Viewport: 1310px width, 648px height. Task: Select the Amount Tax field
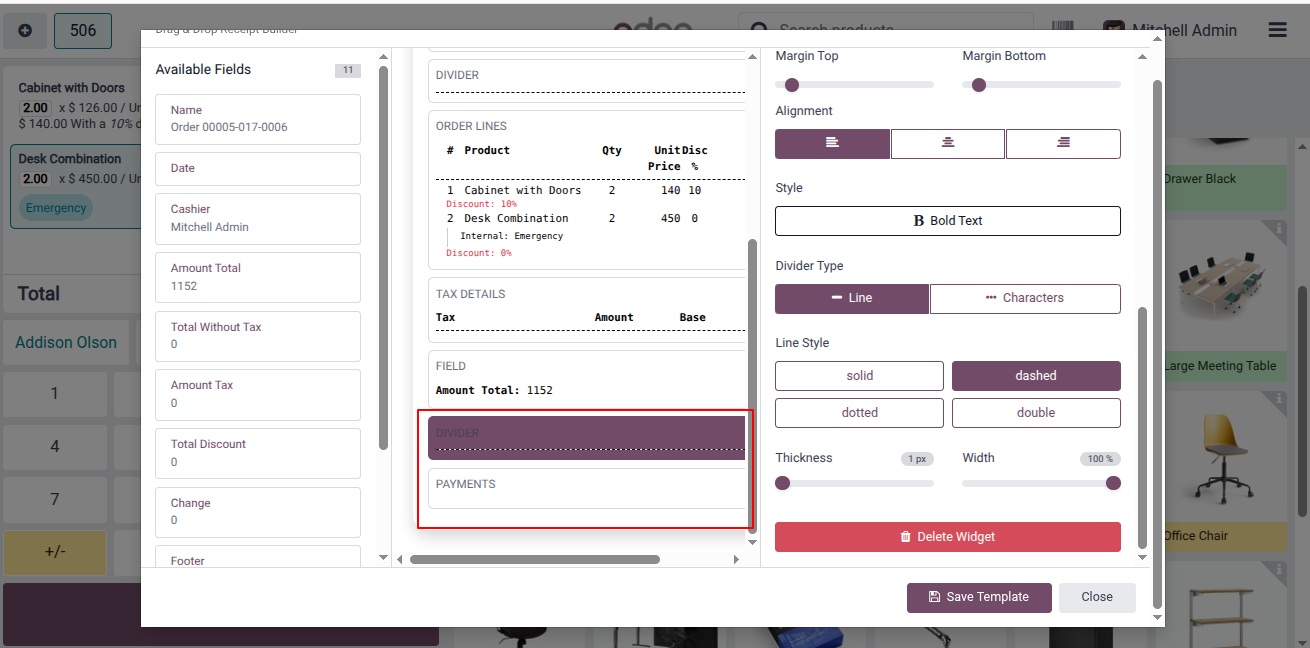click(258, 394)
